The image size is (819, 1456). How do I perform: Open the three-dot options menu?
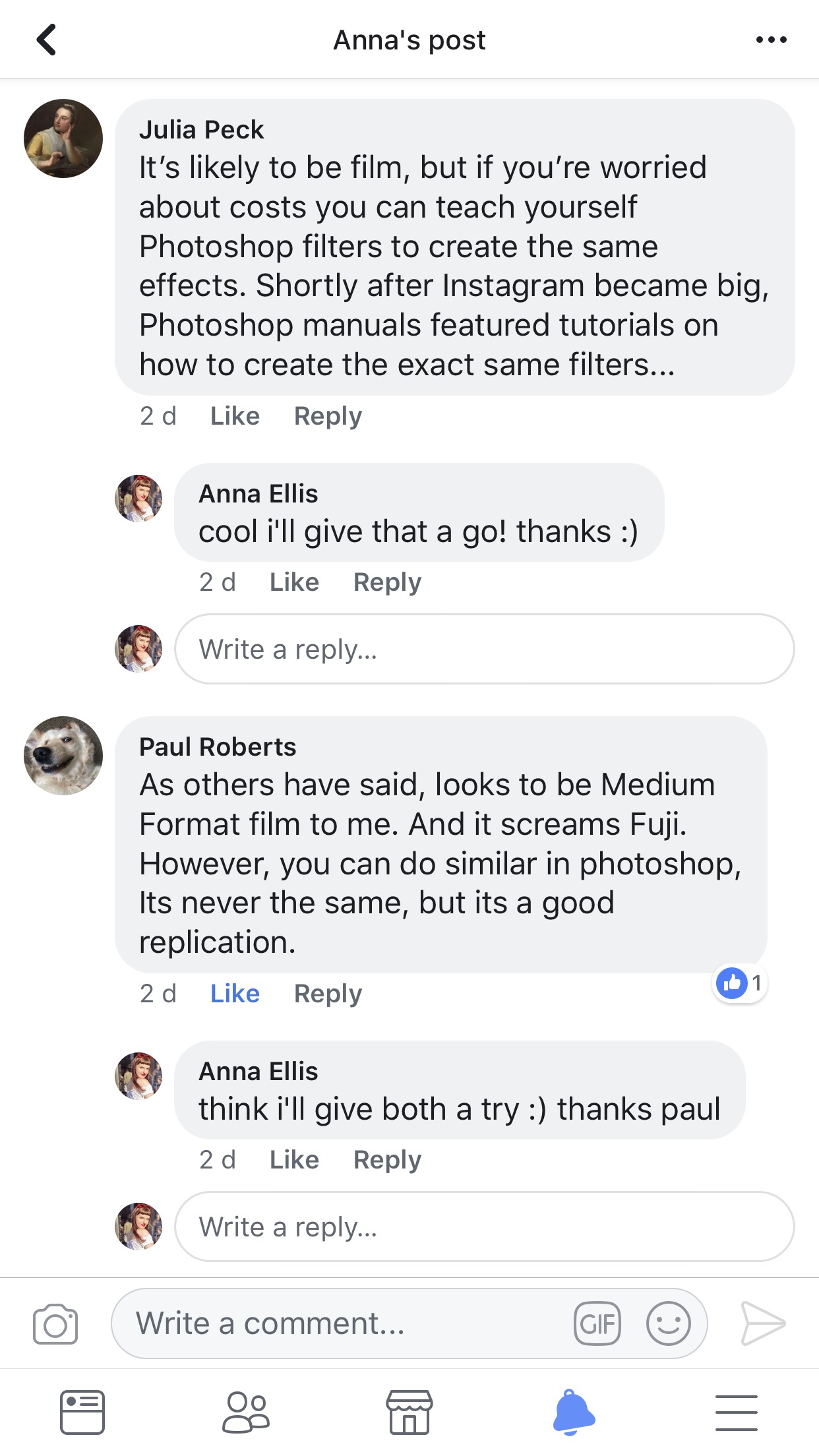(771, 40)
